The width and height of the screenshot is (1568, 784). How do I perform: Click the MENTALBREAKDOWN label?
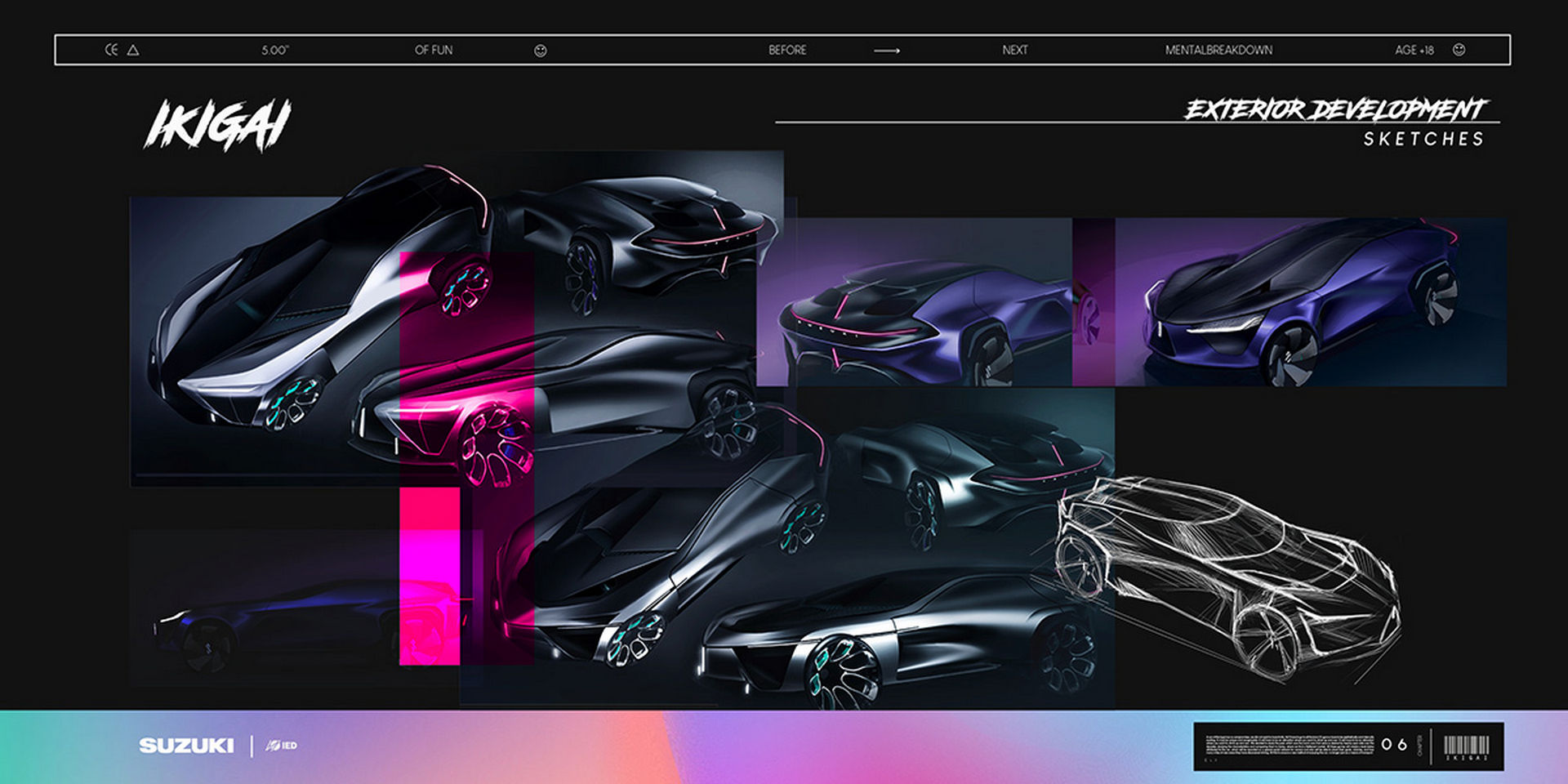click(1218, 51)
